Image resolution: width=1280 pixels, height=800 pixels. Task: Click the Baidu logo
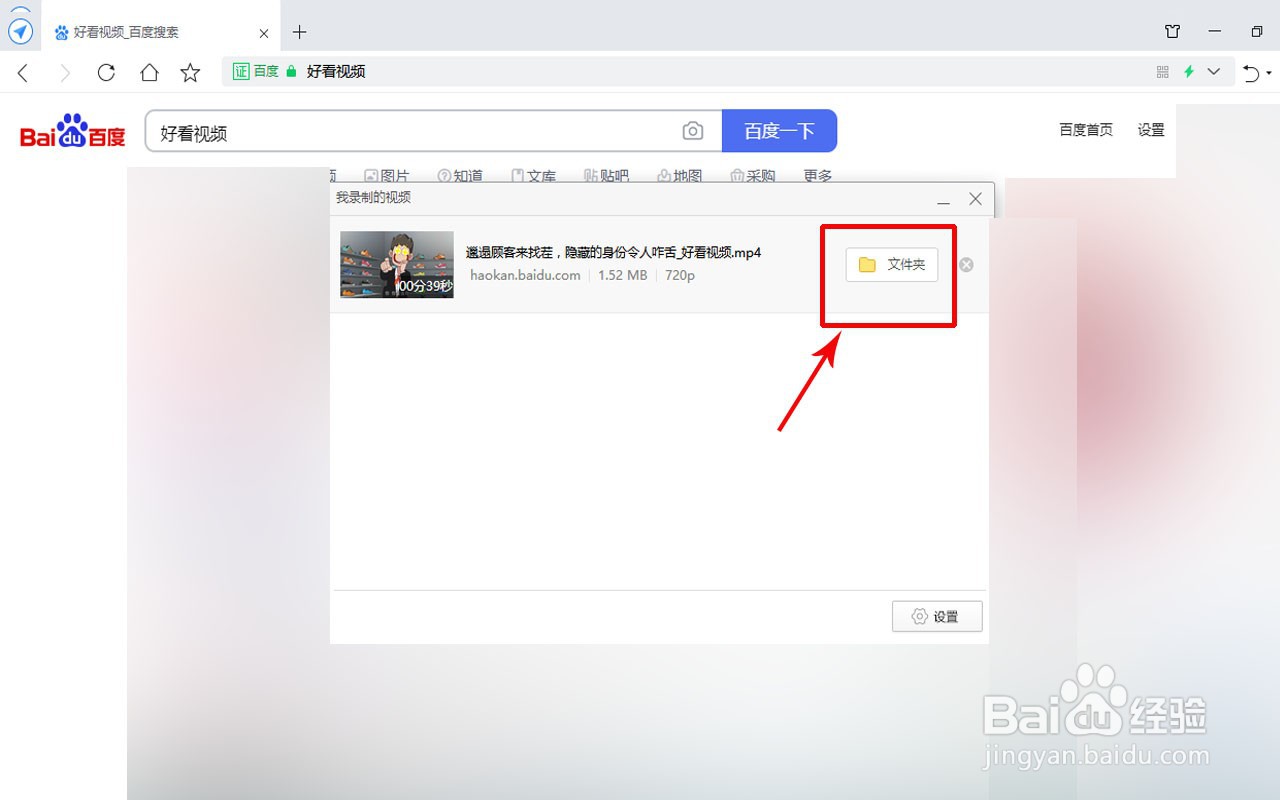(73, 131)
